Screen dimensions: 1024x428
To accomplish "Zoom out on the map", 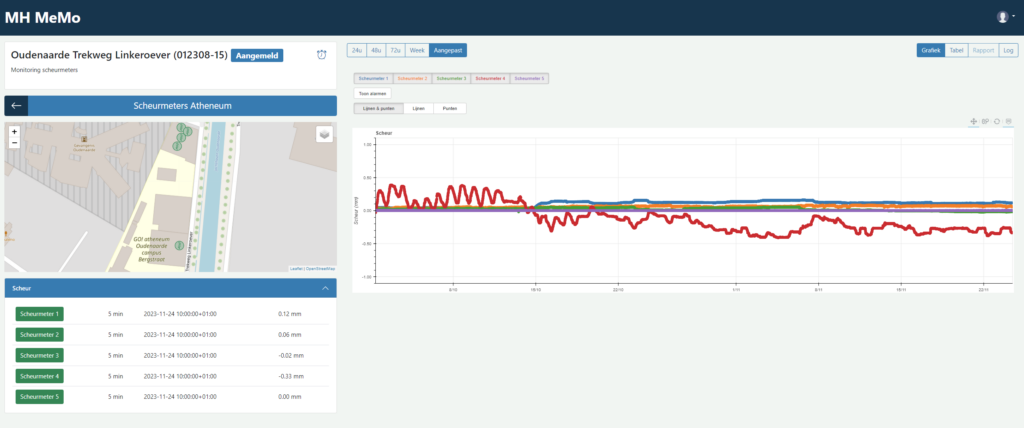I will coord(14,142).
